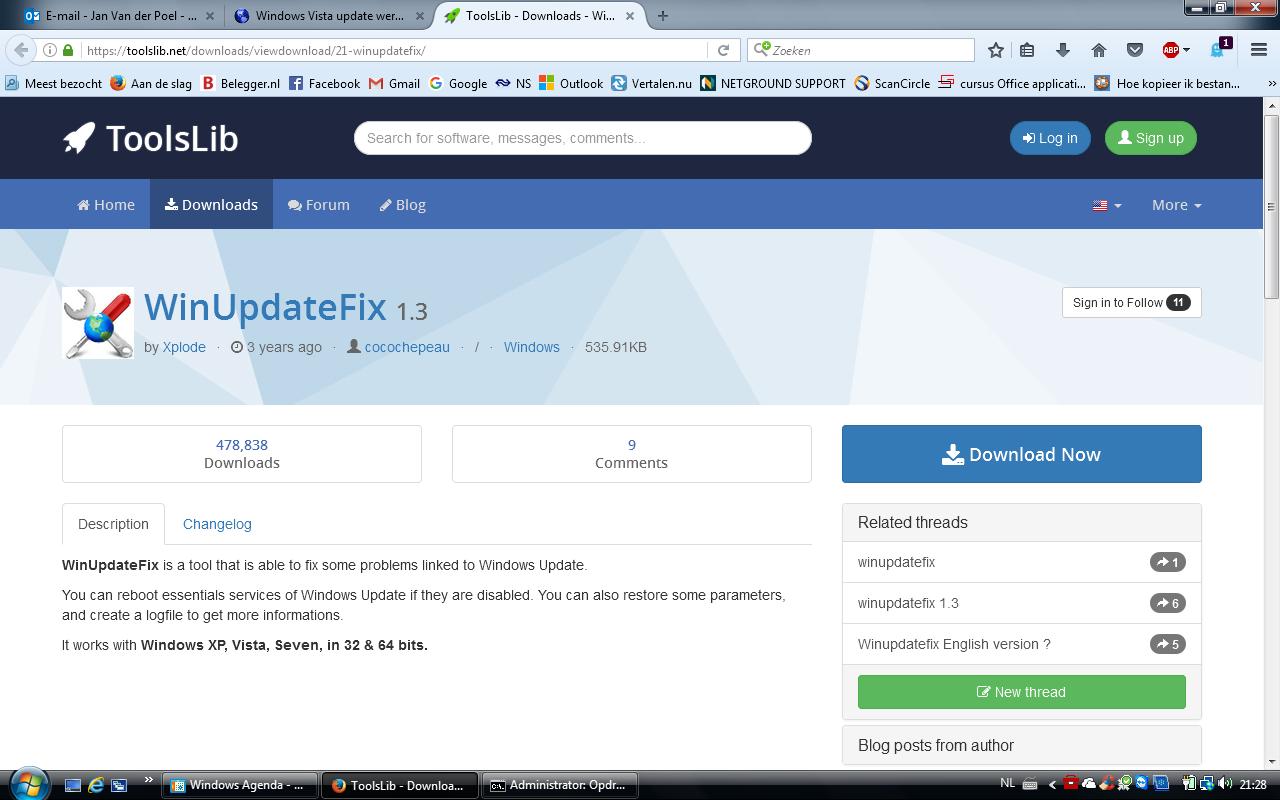Click the TeamViewer tray icon
This screenshot has height=800, width=1280.
coord(1142,784)
